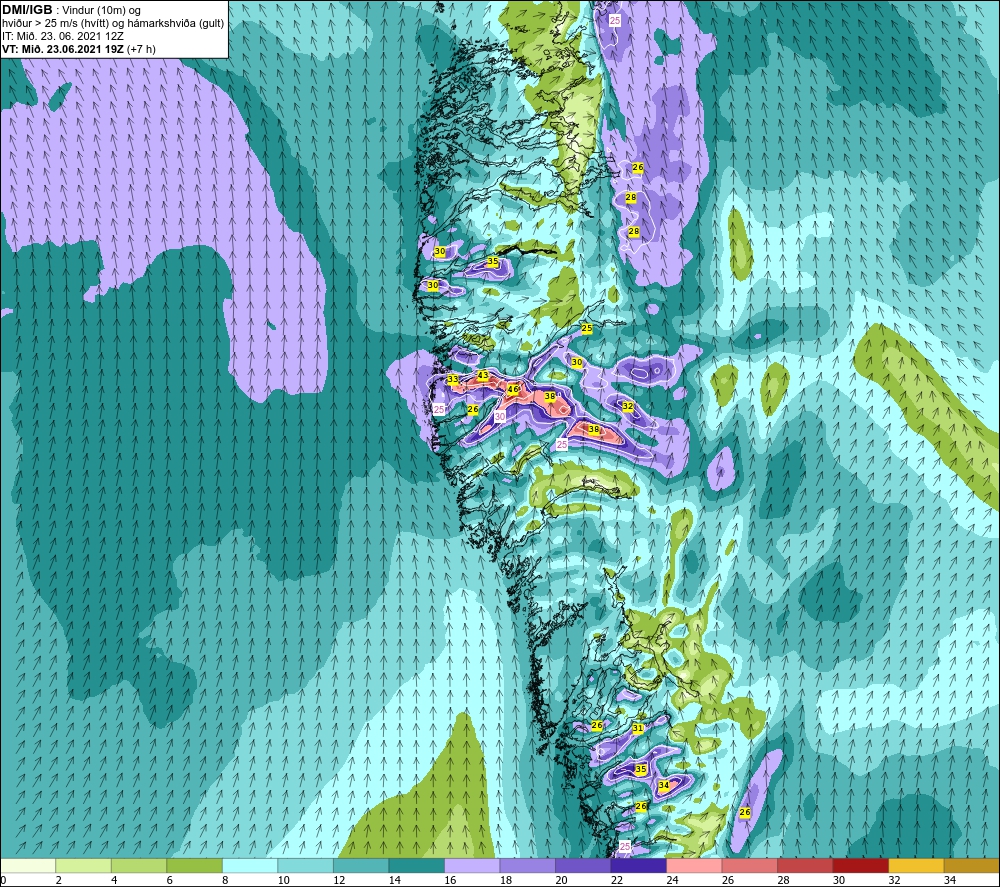
Task: Select the 'VT: Mið. 23.06.2021 19Z (+7 h)' line
Action: coord(78,48)
